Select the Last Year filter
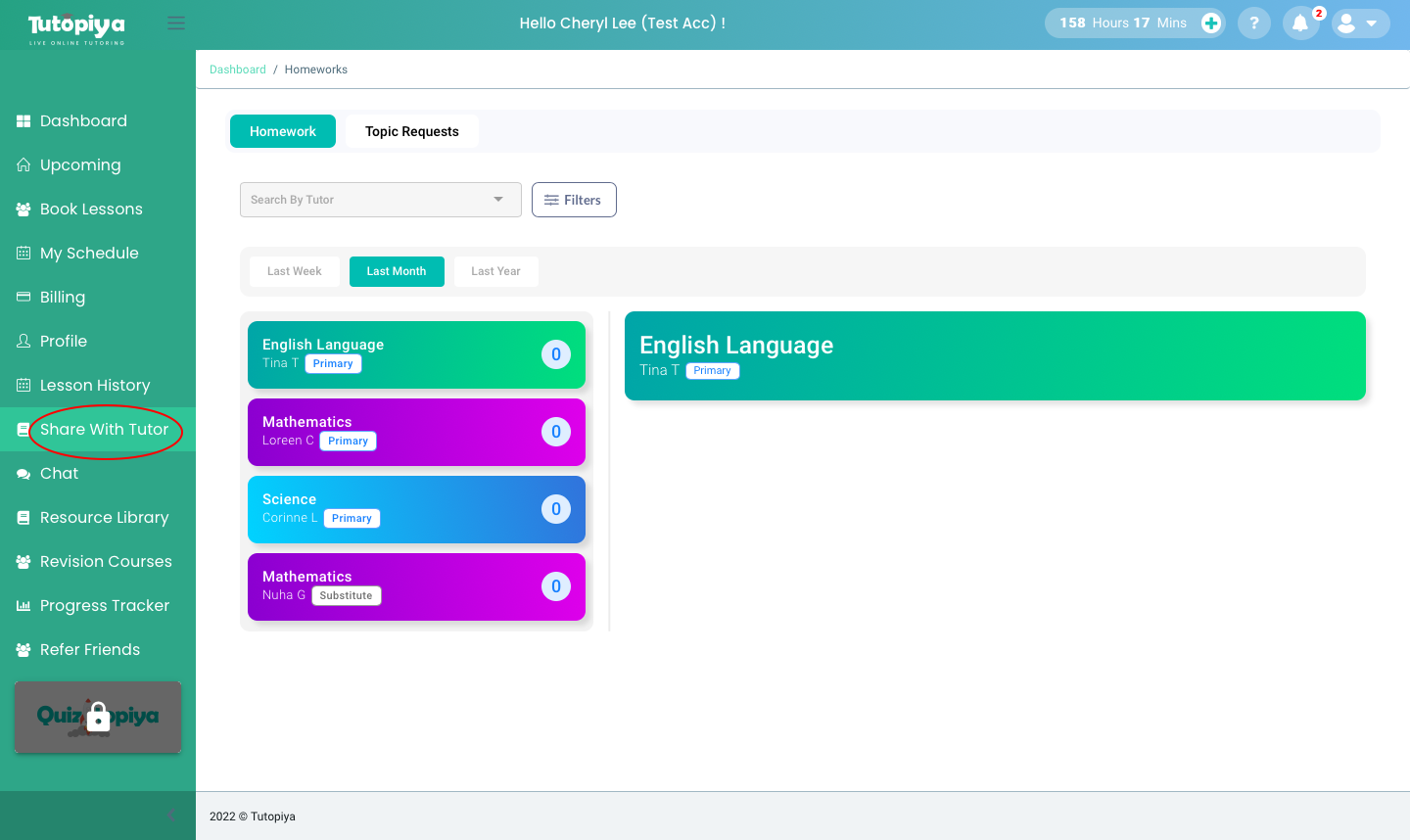1410x840 pixels. tap(495, 271)
